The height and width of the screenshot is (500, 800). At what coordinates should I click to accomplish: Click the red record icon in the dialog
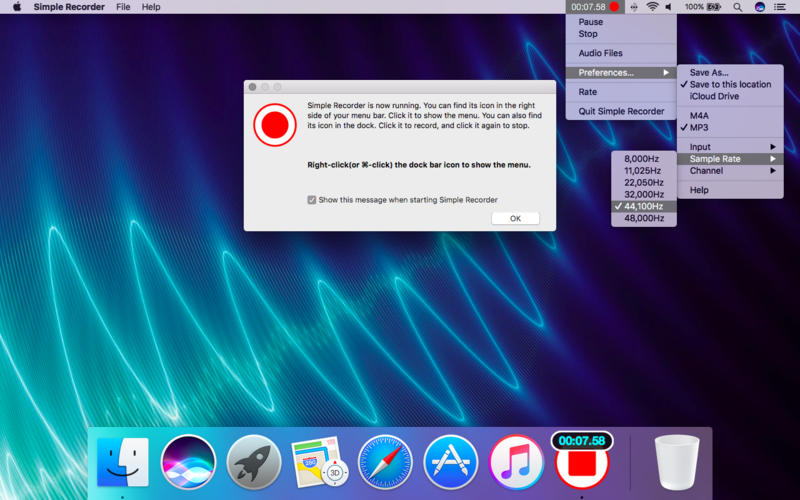tap(275, 125)
